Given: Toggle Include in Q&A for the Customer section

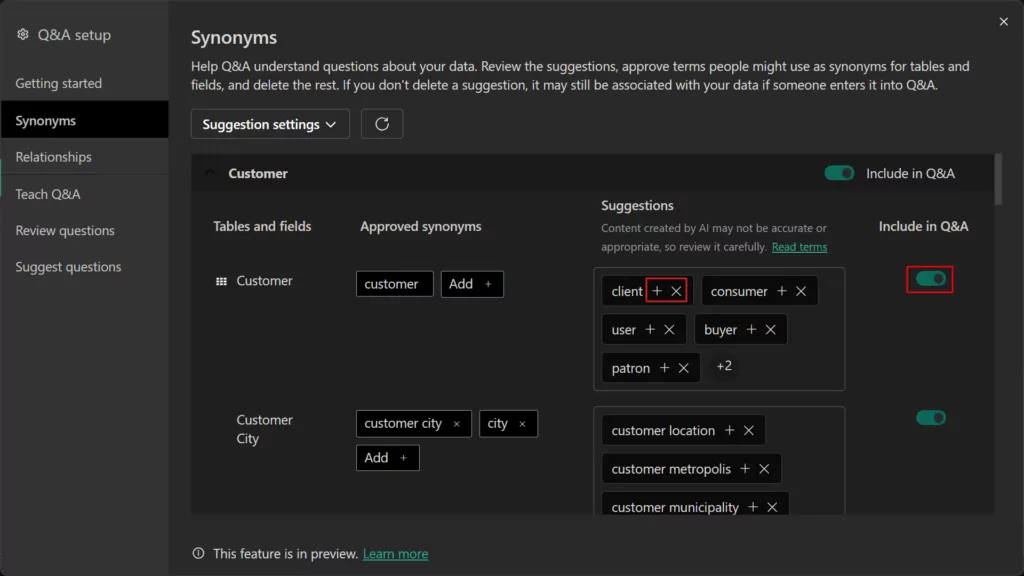Looking at the screenshot, I should (840, 172).
